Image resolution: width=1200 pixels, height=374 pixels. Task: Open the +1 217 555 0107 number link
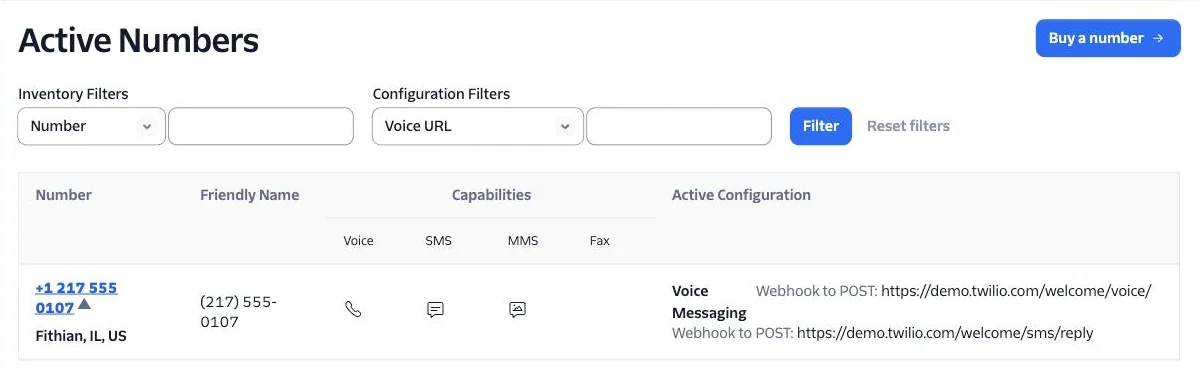[76, 297]
